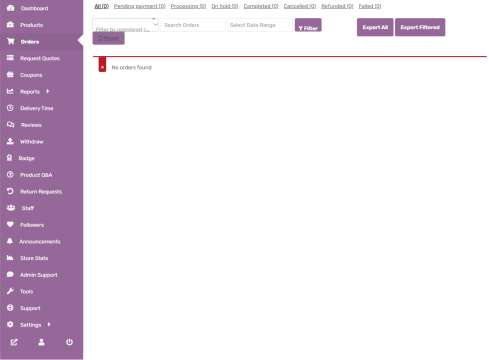The image size is (489, 360).
Task: Click the Products briefcase icon
Action: 10,25
